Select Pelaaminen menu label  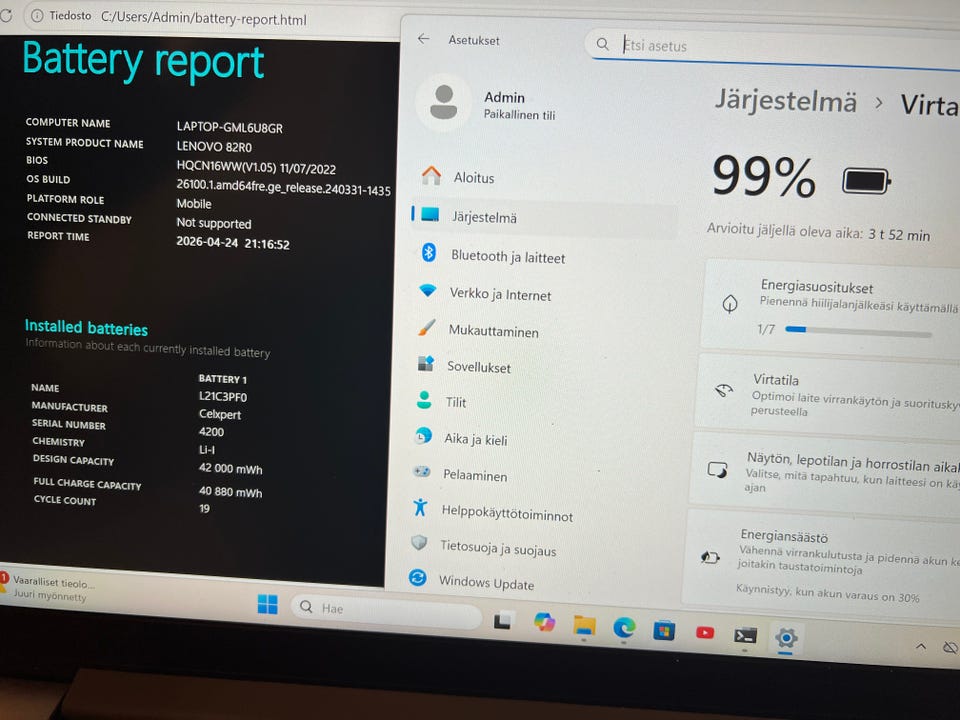click(x=475, y=475)
